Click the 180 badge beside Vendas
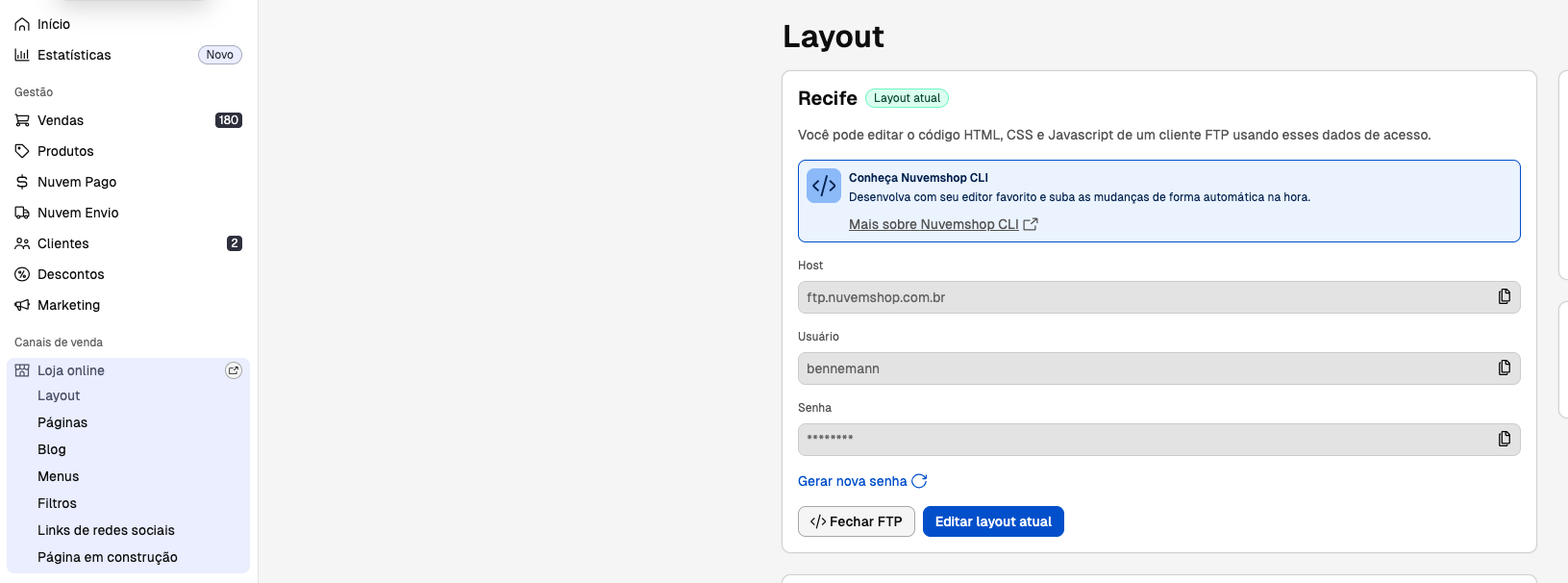Viewport: 1568px width, 583px height. tap(229, 120)
